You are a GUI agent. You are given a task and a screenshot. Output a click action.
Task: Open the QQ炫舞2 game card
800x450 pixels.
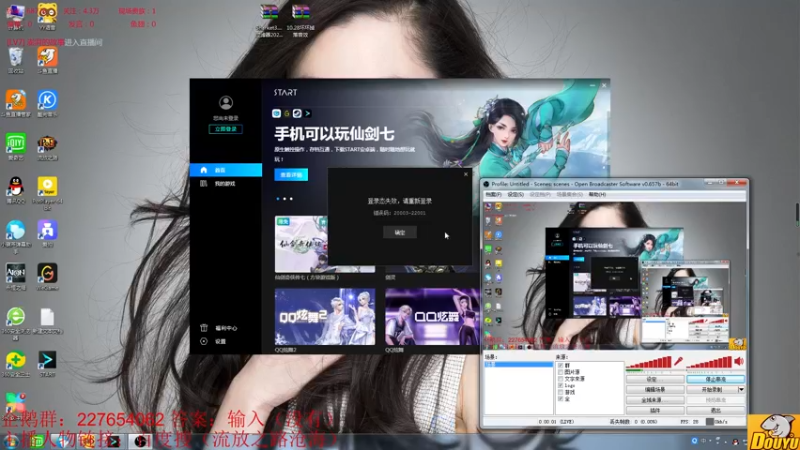pyautogui.click(x=325, y=317)
